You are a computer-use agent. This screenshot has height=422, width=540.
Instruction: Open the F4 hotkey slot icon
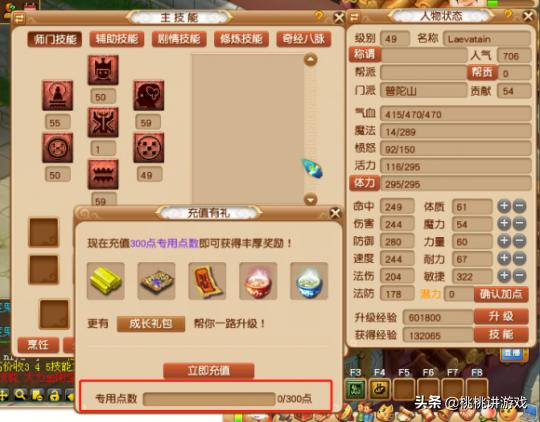(x=380, y=389)
